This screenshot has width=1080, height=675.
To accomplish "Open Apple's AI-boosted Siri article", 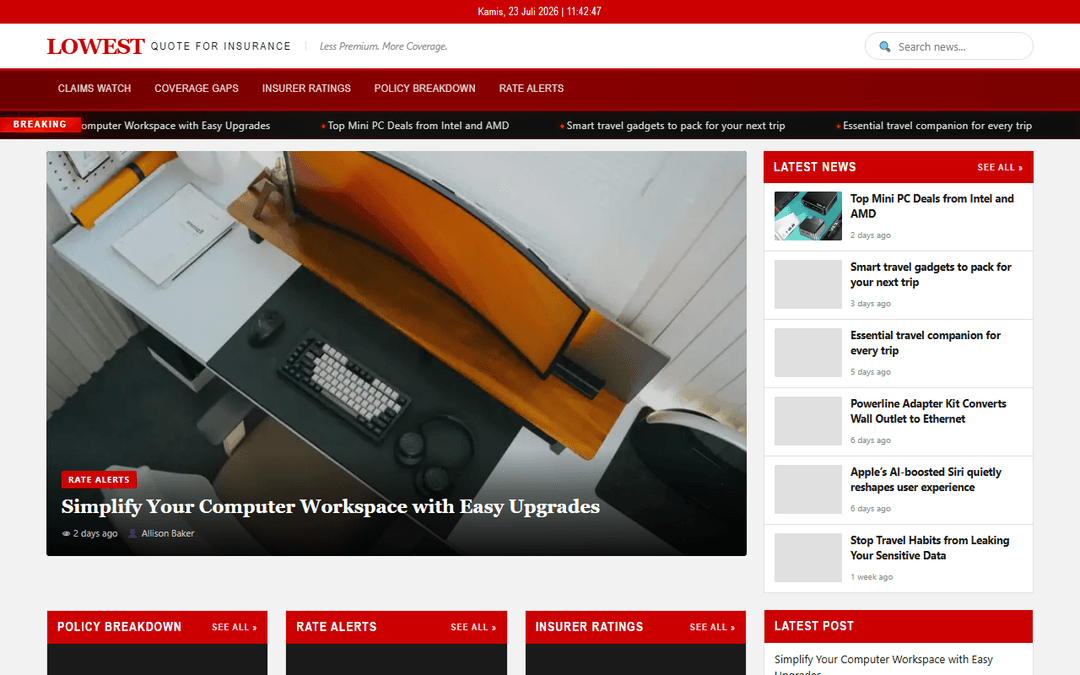I will tap(925, 479).
